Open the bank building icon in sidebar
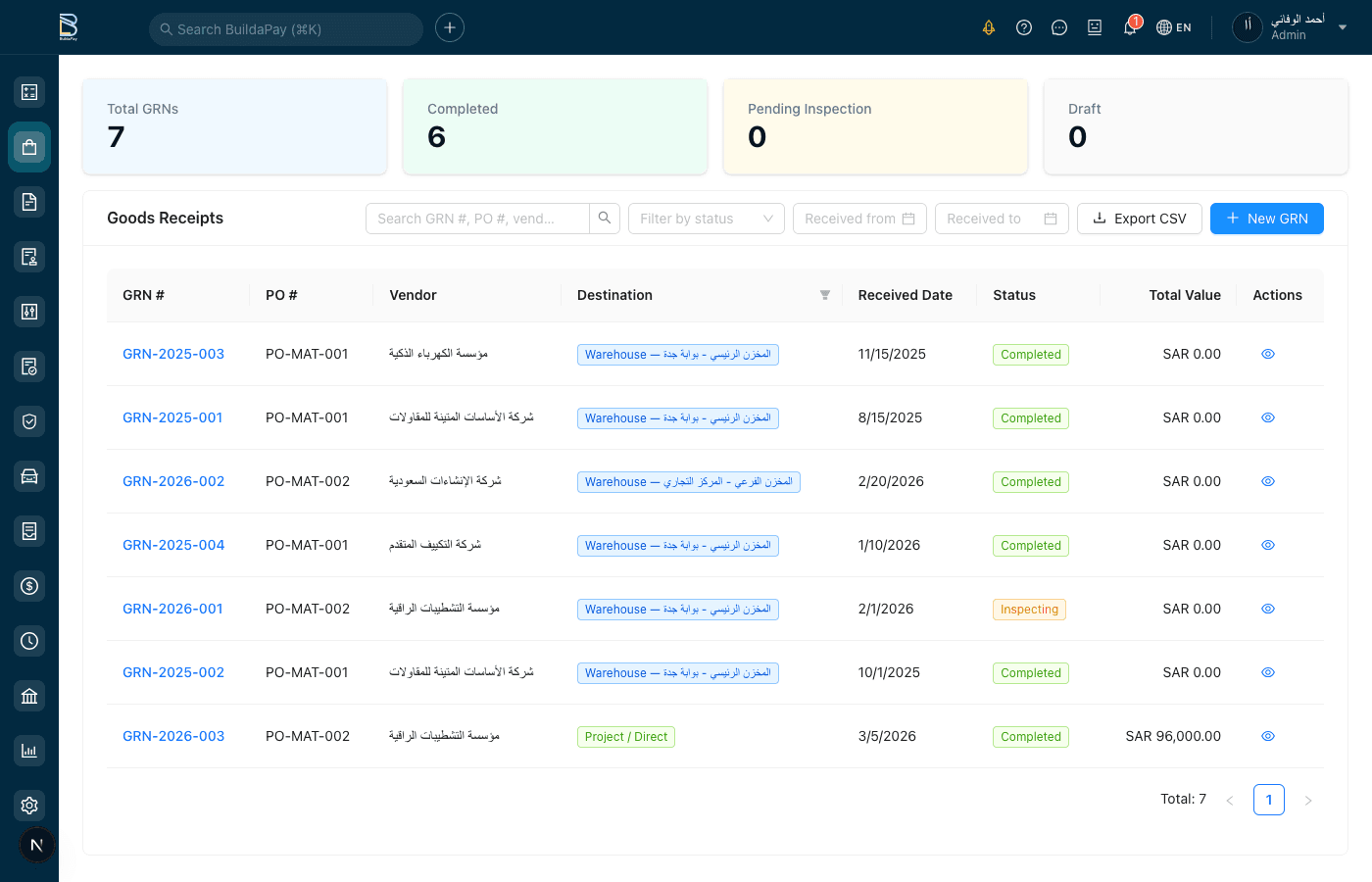This screenshot has height=882, width=1372. click(29, 696)
